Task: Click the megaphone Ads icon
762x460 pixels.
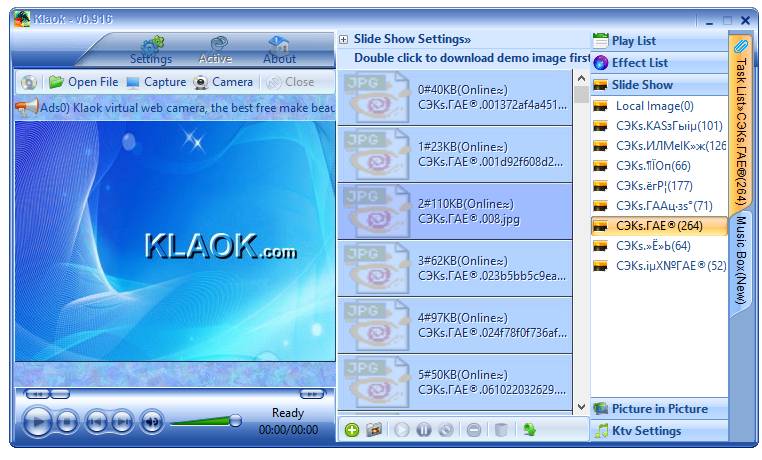Action: click(x=26, y=107)
